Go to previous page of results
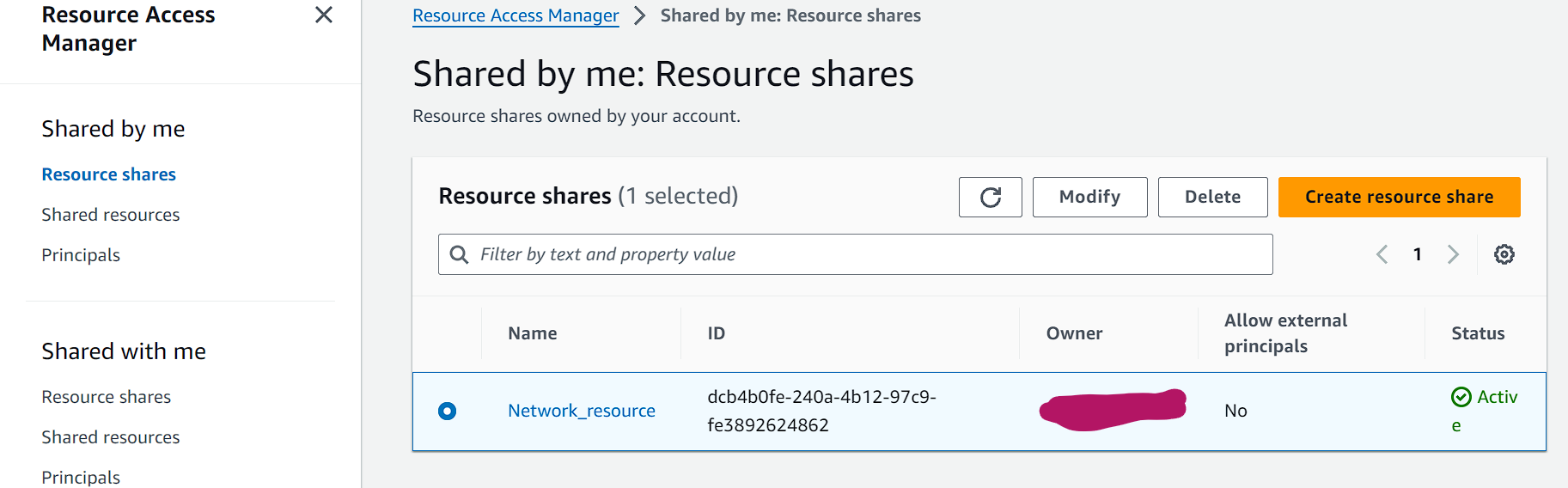The width and height of the screenshot is (1568, 488). coord(1382,254)
